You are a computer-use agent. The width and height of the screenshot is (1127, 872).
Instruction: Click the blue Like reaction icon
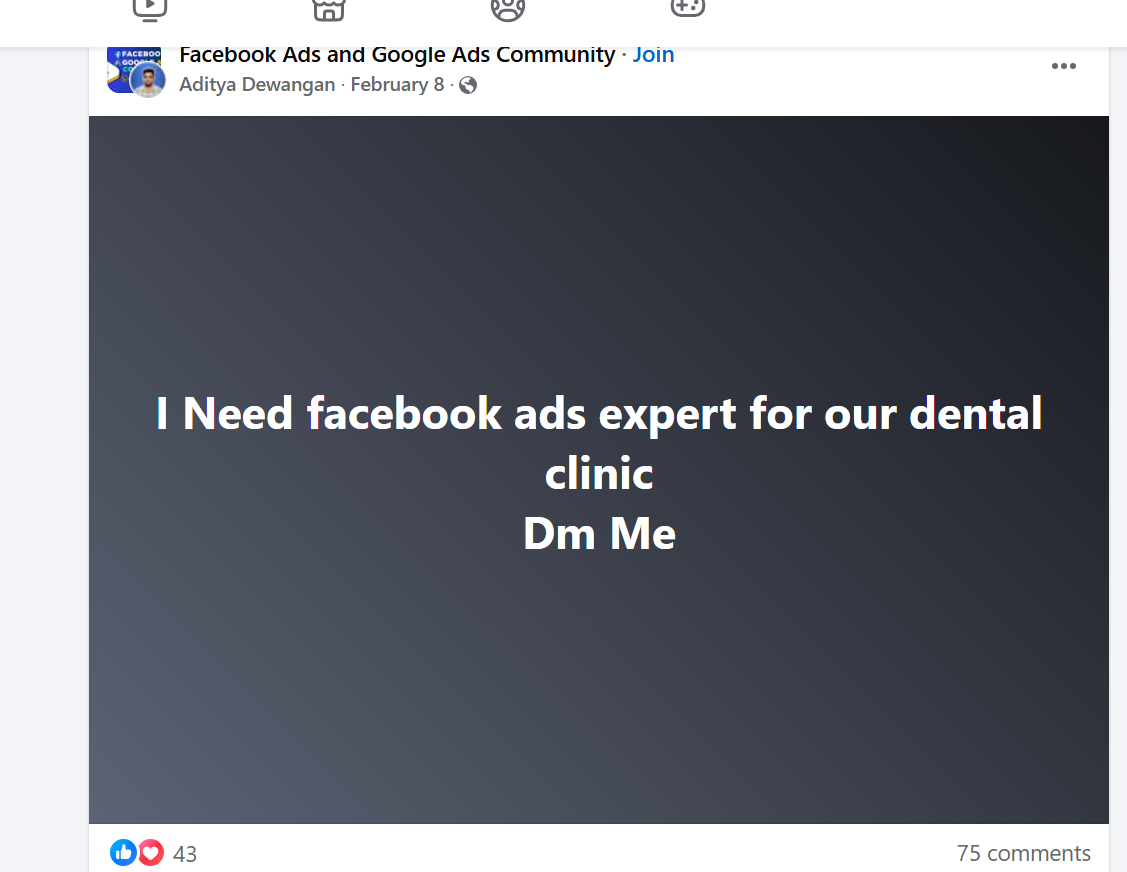[x=123, y=853]
